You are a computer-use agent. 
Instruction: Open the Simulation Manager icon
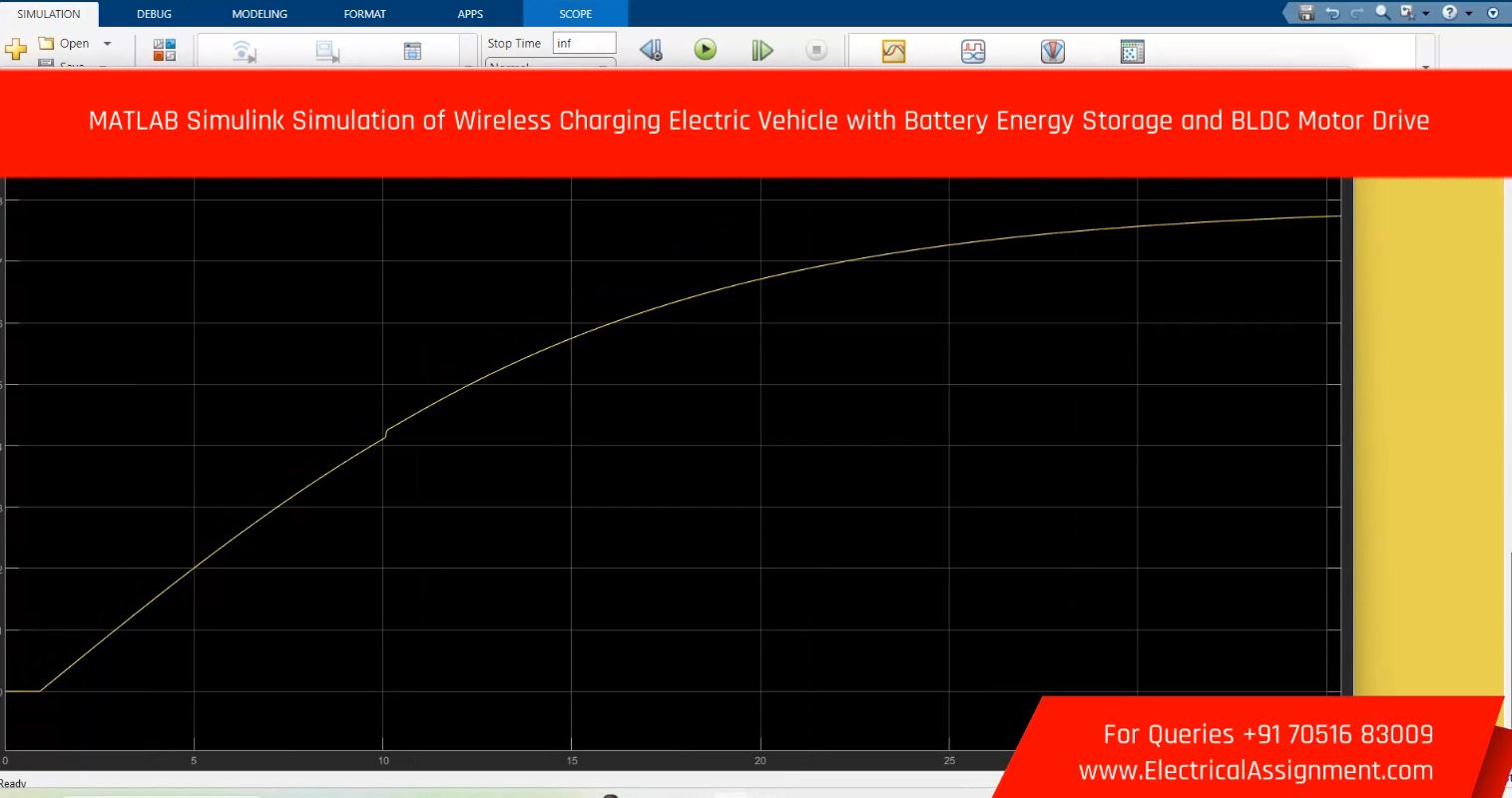click(1132, 51)
